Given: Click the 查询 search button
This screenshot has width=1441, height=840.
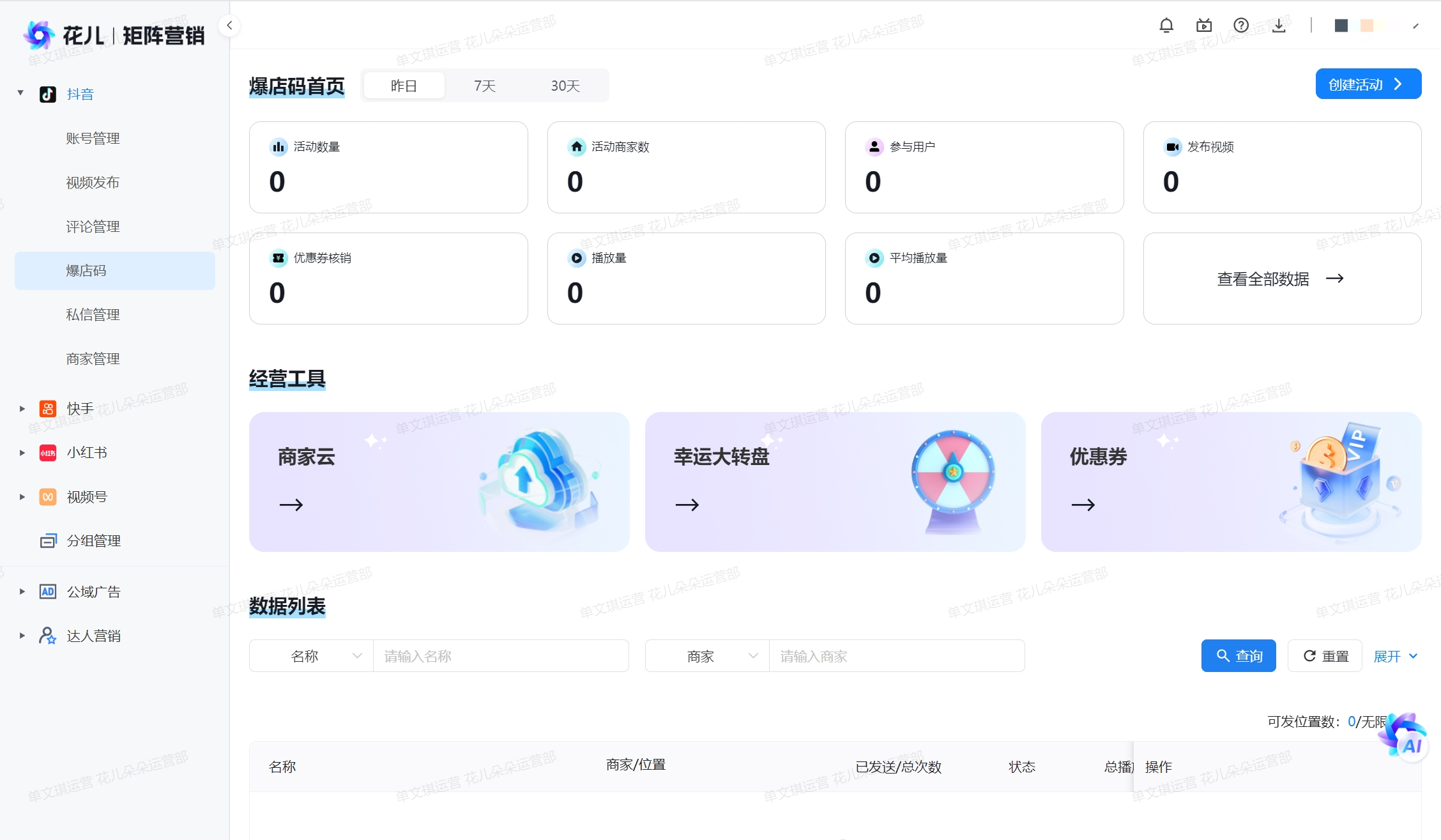Looking at the screenshot, I should [1239, 656].
